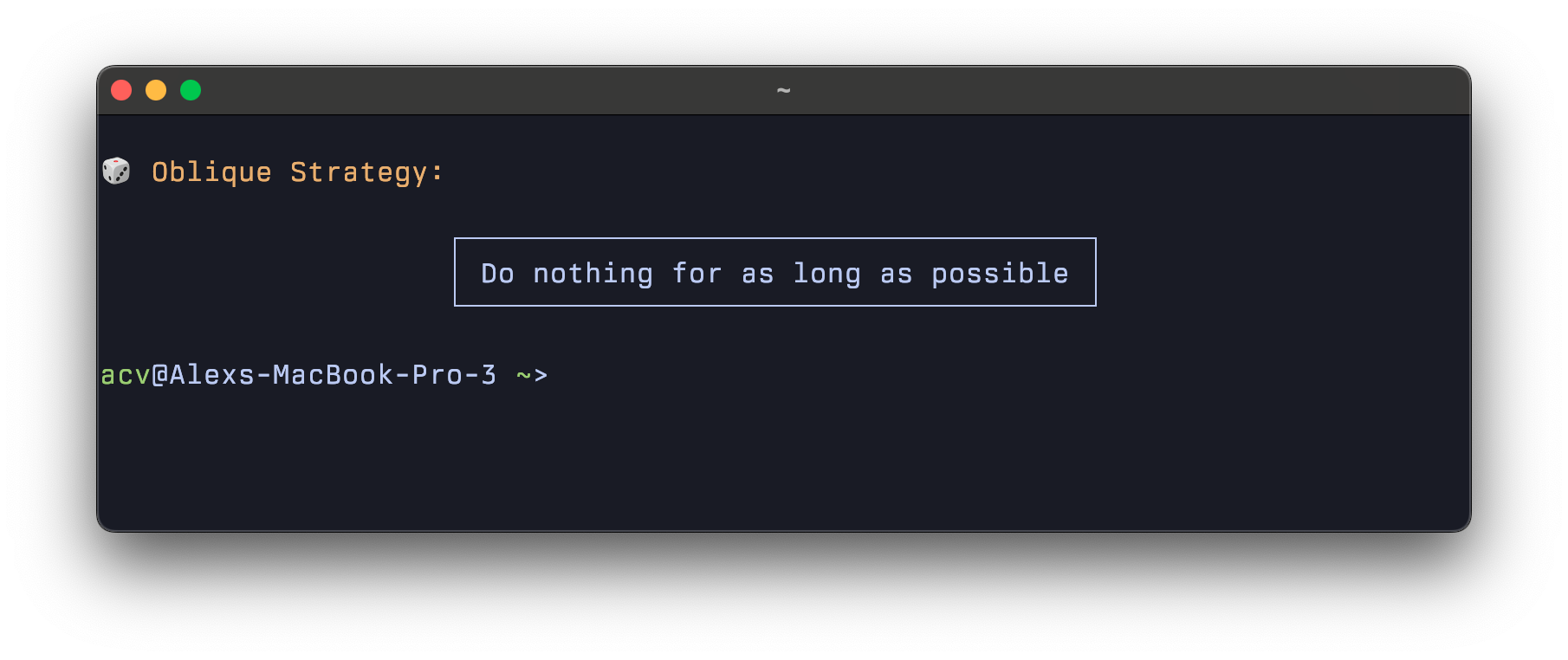Click the orange colored Oblique Strategy label
The image size is (1568, 660).
coord(298,171)
